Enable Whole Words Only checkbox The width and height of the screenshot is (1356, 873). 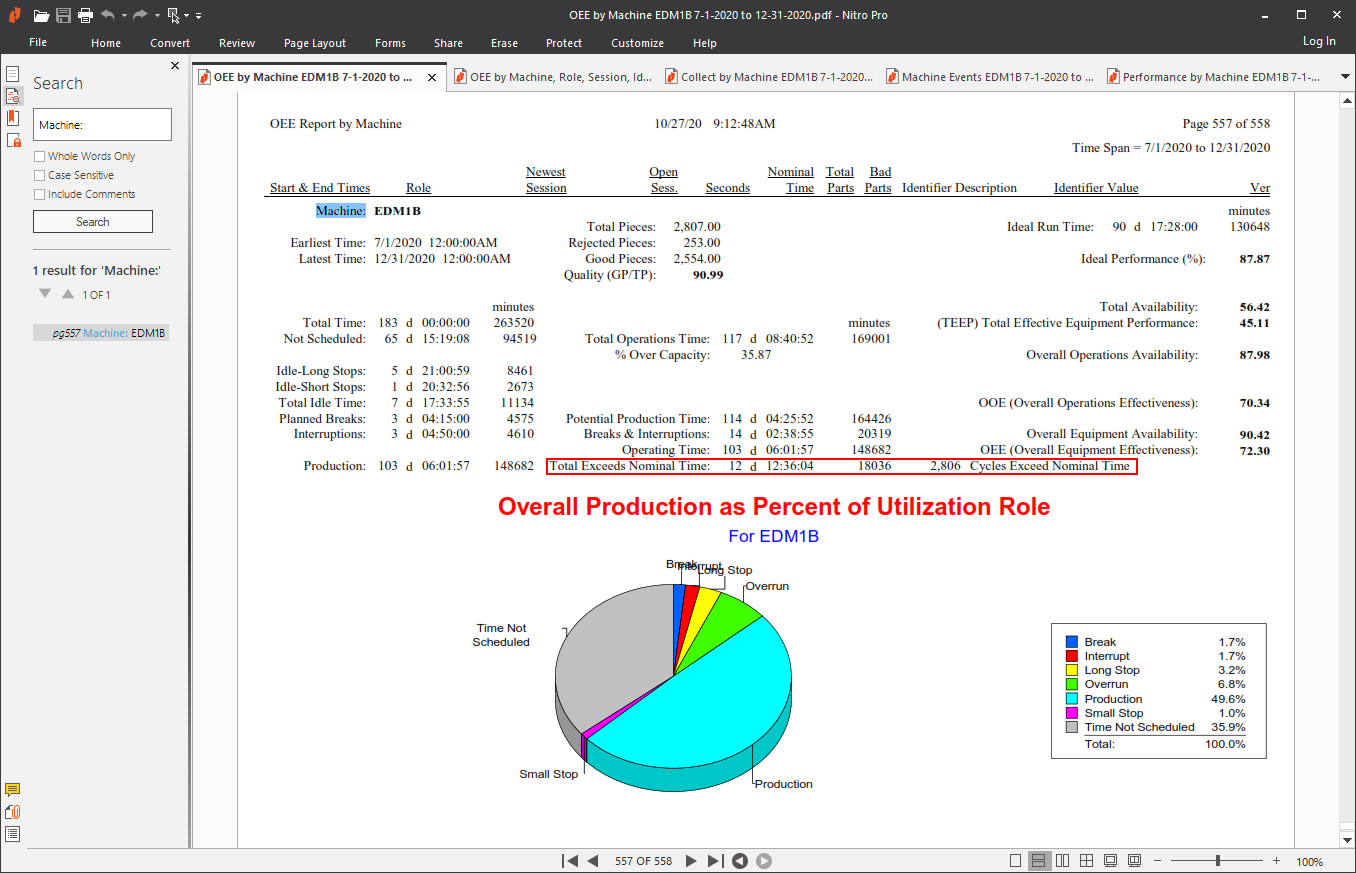pos(40,156)
